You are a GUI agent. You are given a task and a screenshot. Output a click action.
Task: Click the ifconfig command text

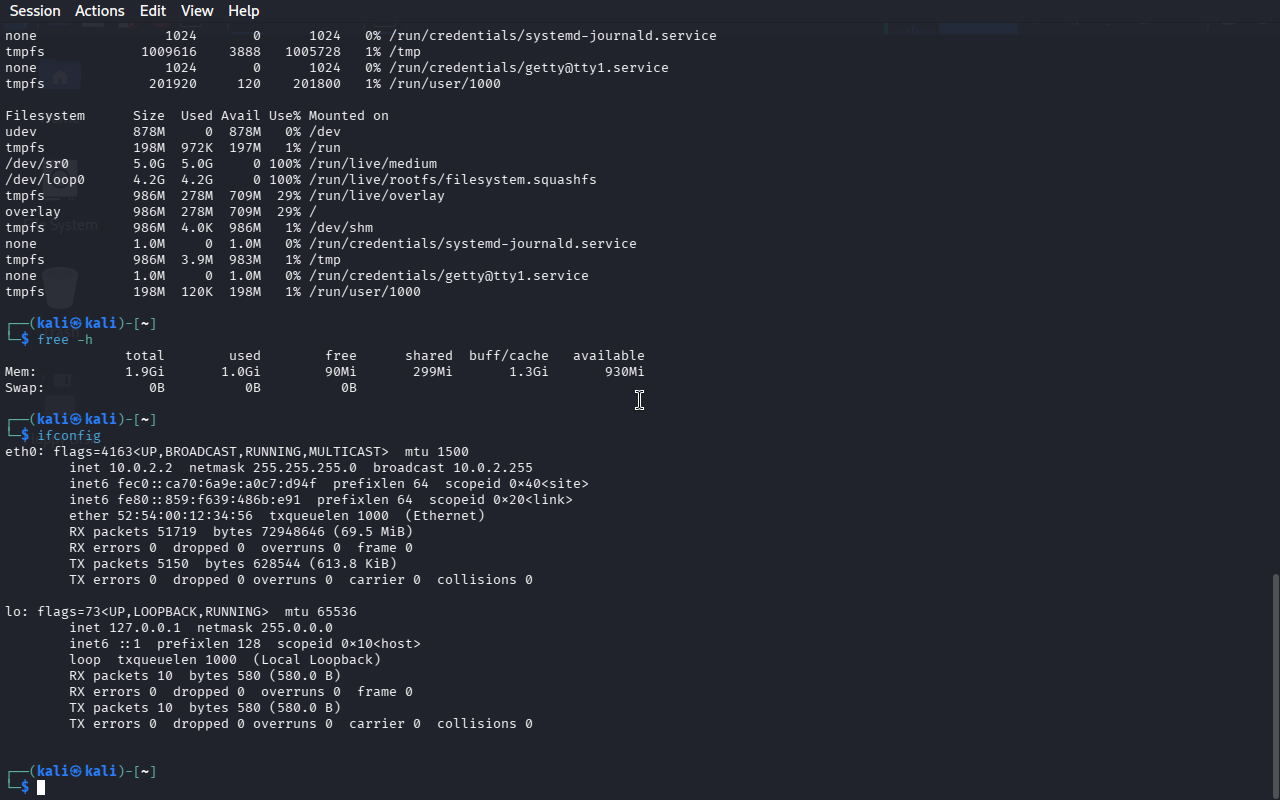[69, 436]
